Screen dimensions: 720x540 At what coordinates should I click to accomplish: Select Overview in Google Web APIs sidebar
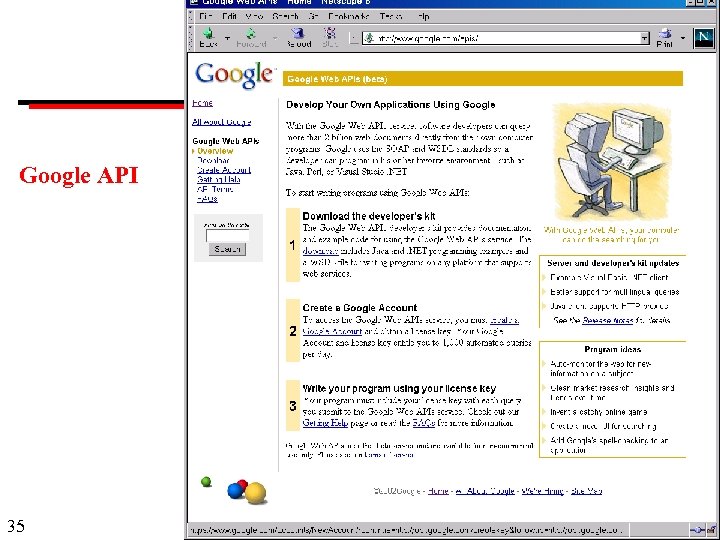click(215, 151)
